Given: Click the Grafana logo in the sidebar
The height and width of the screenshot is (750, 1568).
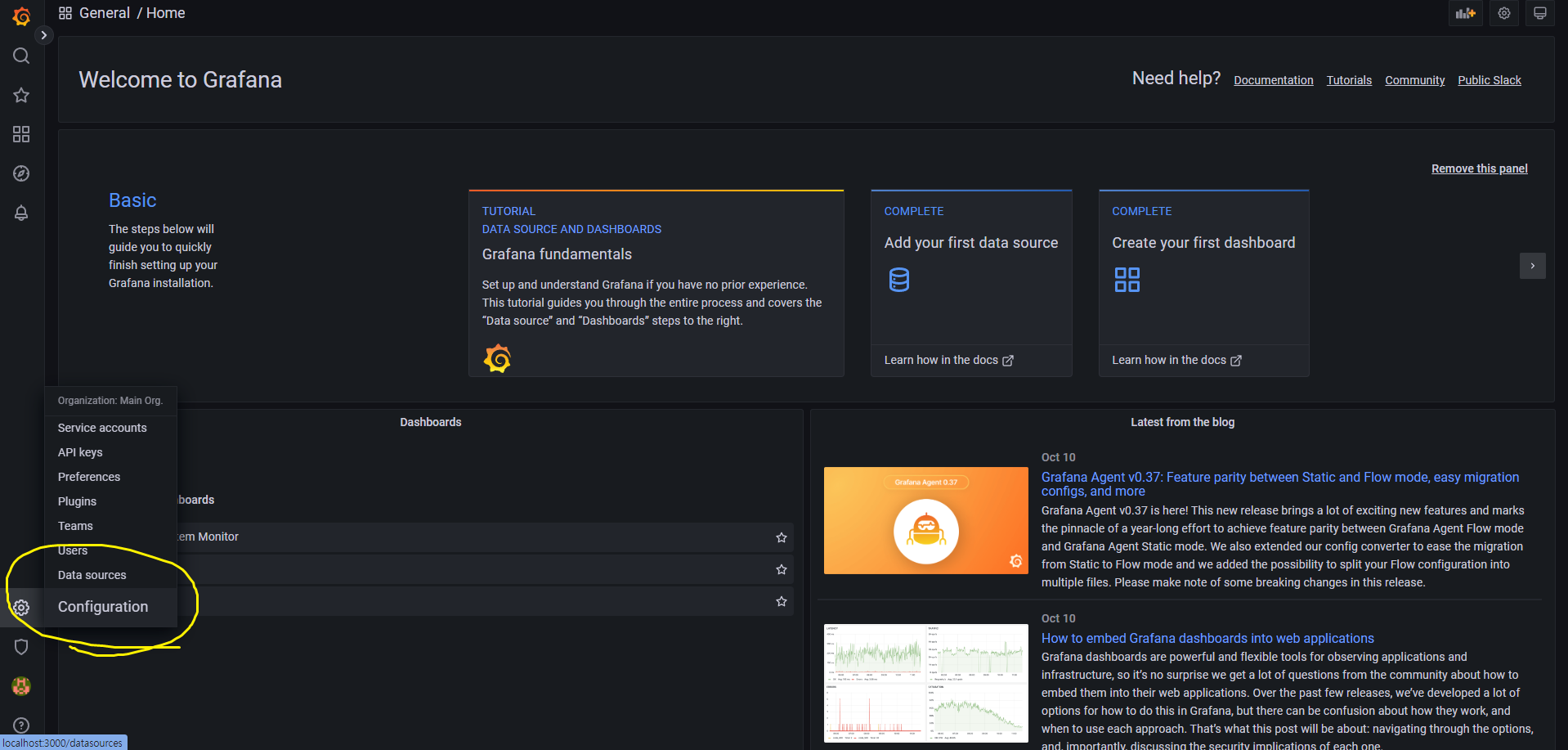Looking at the screenshot, I should point(21,16).
